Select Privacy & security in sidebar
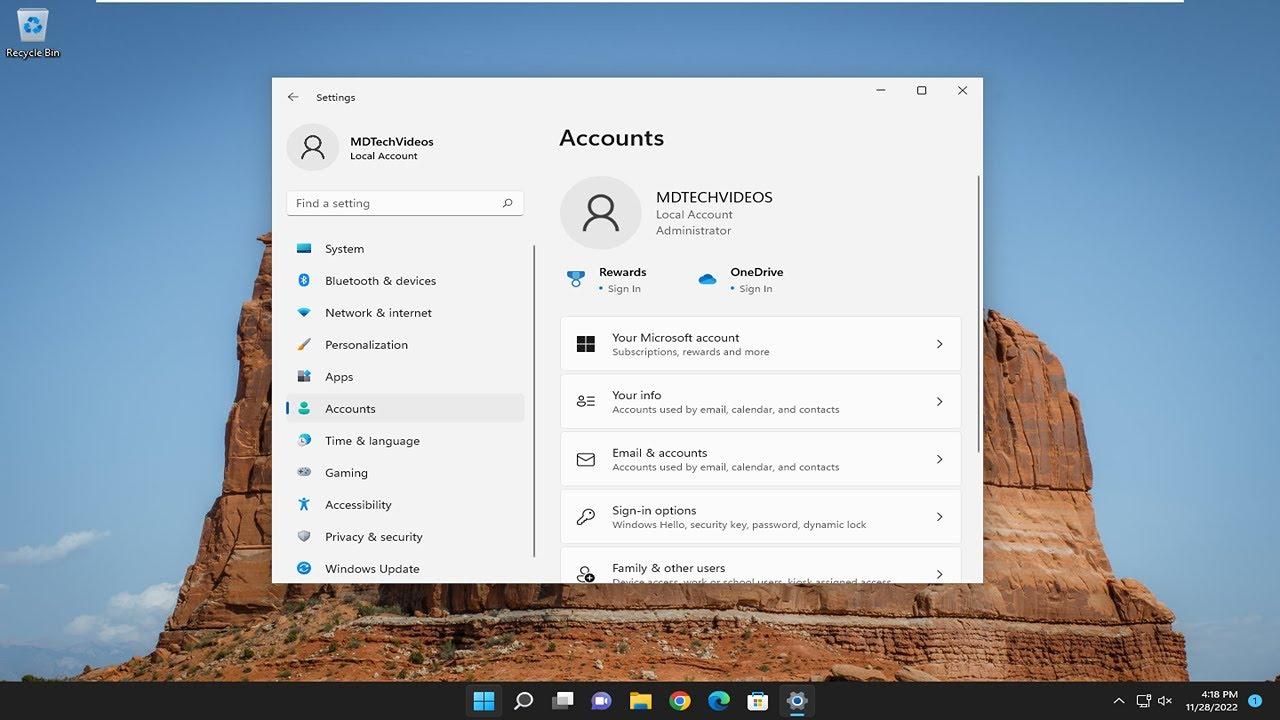The width and height of the screenshot is (1280, 720). pyautogui.click(x=373, y=537)
